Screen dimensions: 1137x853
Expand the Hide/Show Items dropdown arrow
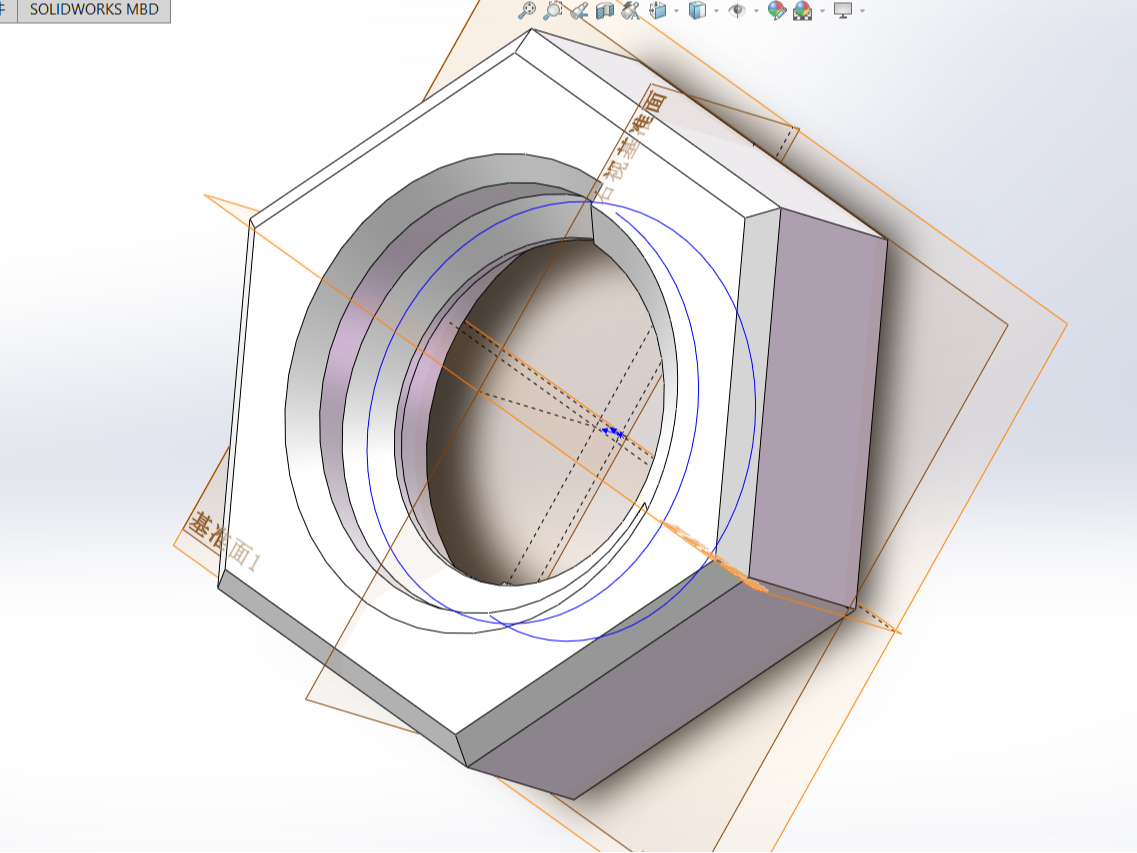click(x=756, y=11)
